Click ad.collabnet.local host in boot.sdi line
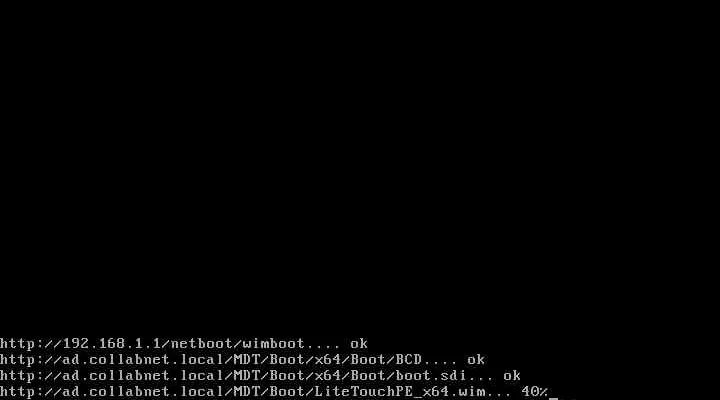 coord(143,376)
